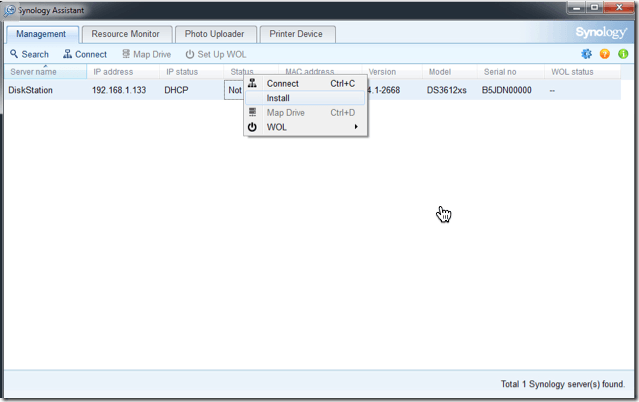Choose Connect in the context menu
Image resolution: width=639 pixels, height=402 pixels.
(305, 84)
